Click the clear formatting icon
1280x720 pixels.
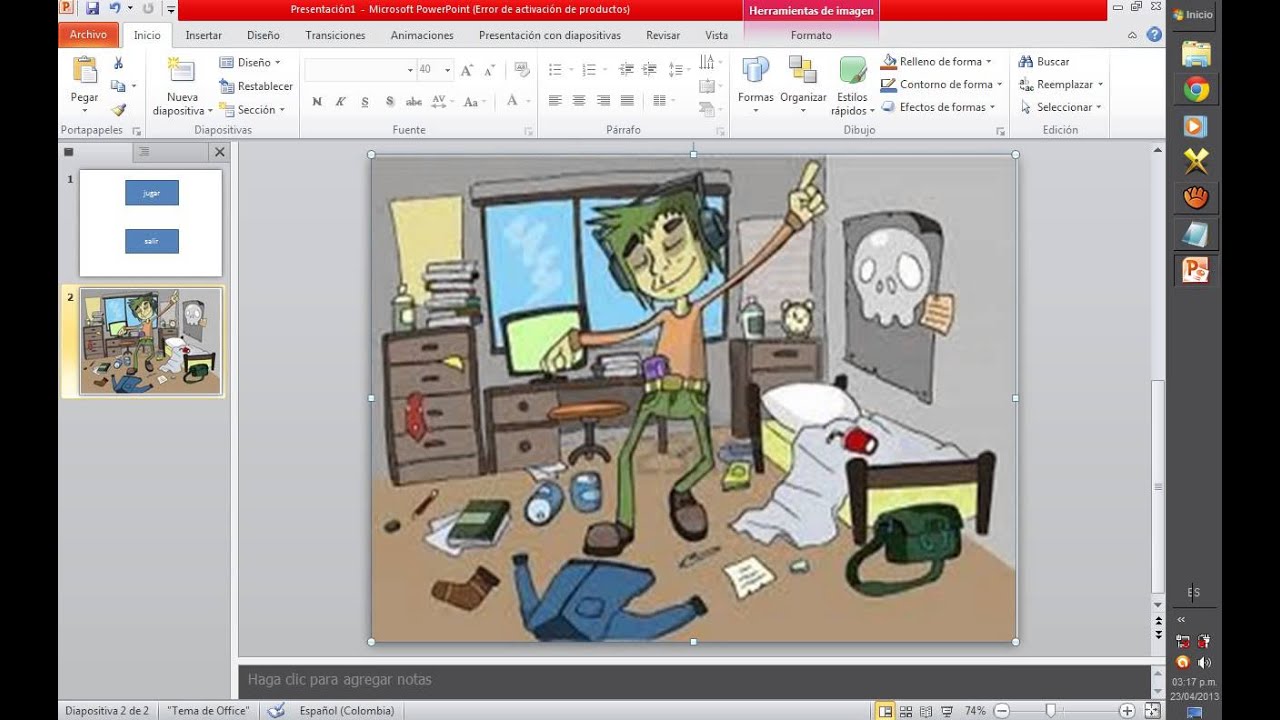point(521,70)
